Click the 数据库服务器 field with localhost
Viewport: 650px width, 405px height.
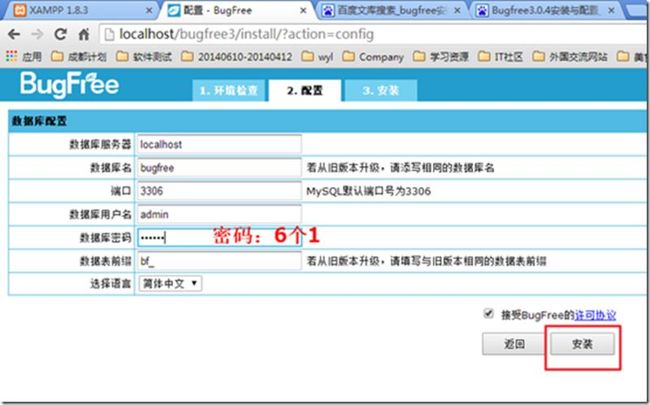pyautogui.click(x=219, y=144)
